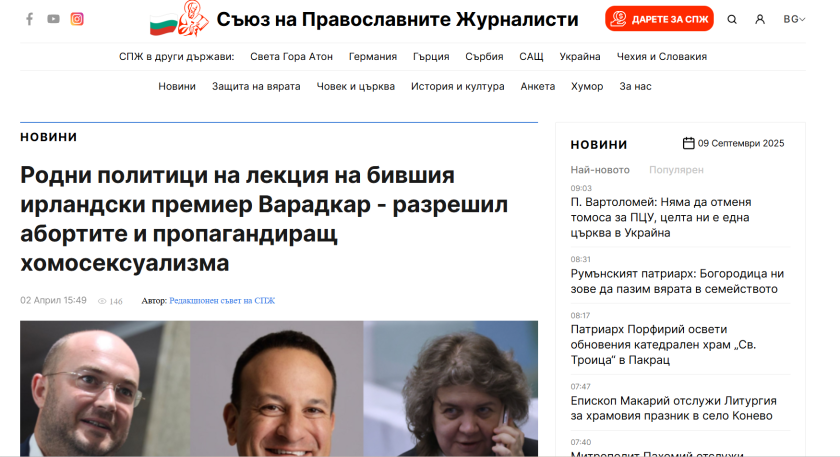This screenshot has width=840, height=457.
Task: Open the Света Гора Атон country link
Action: point(291,57)
